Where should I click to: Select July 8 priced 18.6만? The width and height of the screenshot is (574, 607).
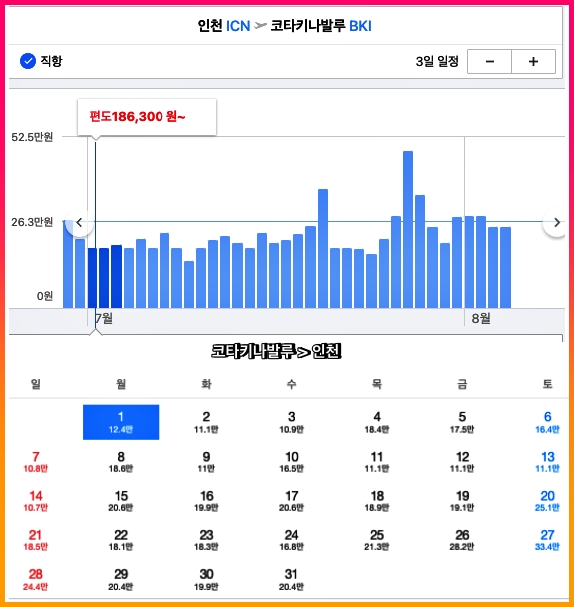[121, 461]
